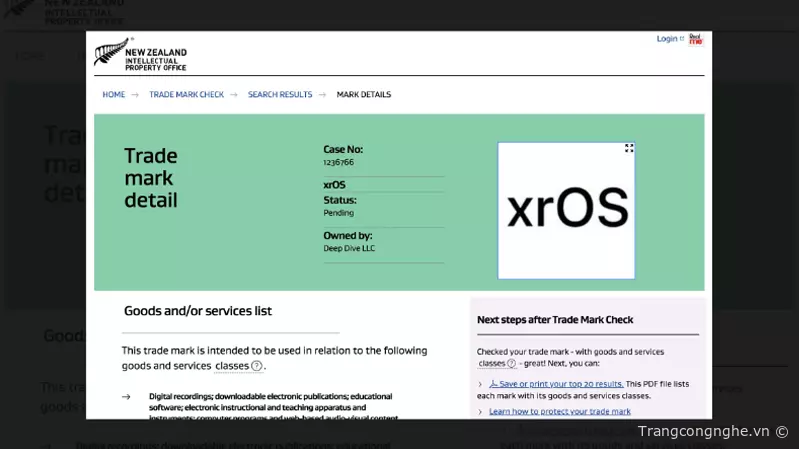Click the red icon beside Login
This screenshot has height=449, width=799.
point(695,39)
